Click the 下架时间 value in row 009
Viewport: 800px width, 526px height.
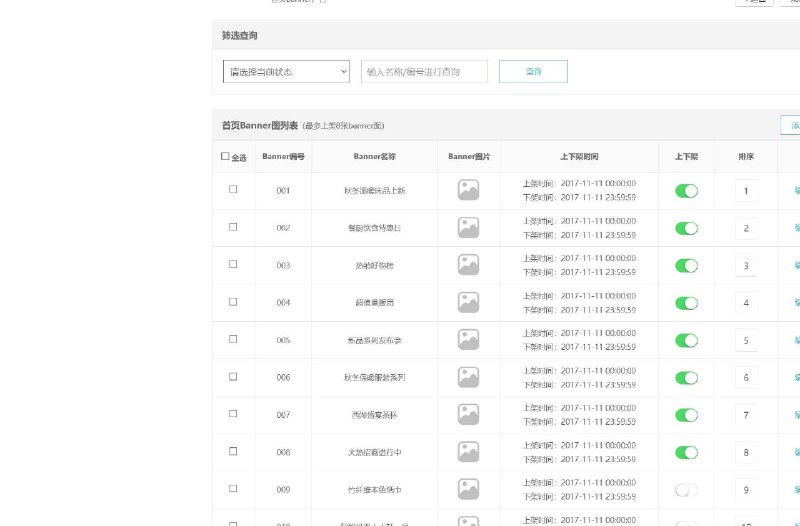pyautogui.click(x=598, y=496)
